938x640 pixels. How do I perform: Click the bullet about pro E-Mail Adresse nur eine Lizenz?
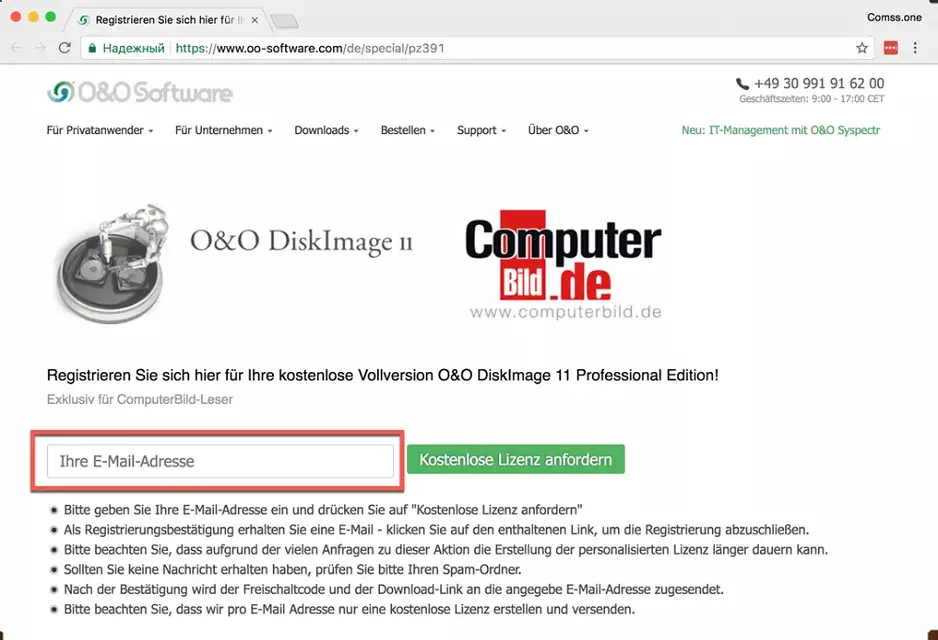[349, 609]
